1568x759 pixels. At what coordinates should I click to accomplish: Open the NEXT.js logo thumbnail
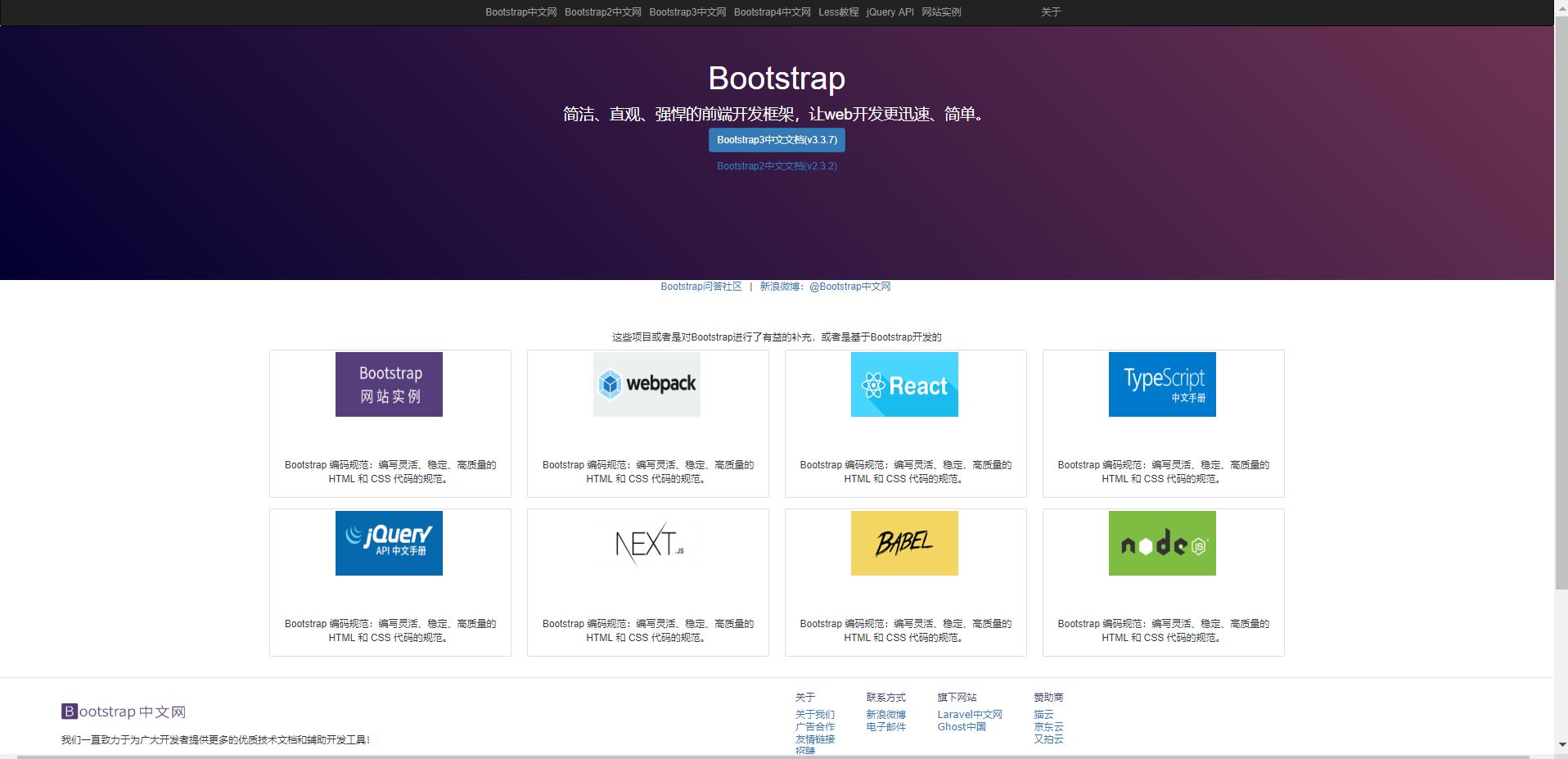click(647, 543)
